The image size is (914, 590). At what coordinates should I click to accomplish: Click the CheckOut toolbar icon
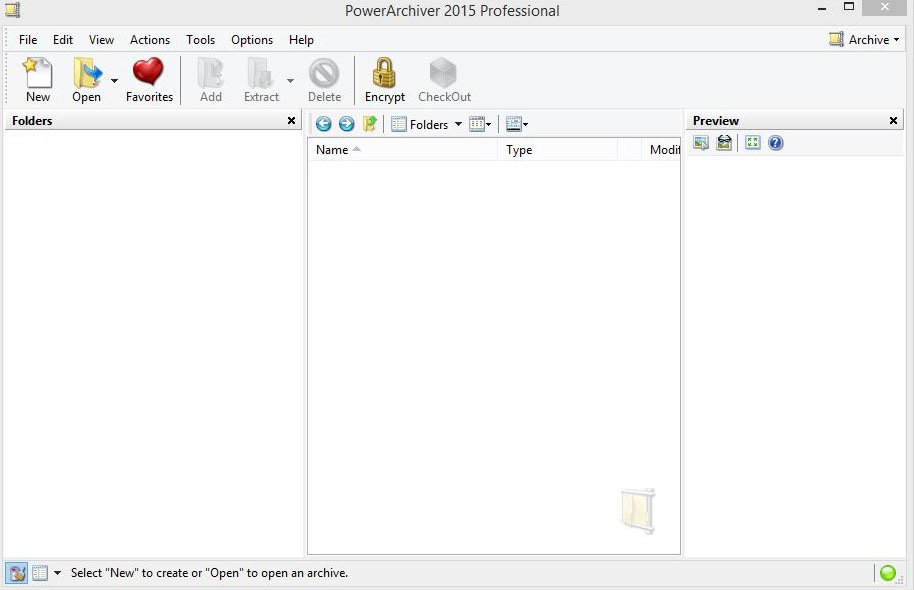point(444,80)
